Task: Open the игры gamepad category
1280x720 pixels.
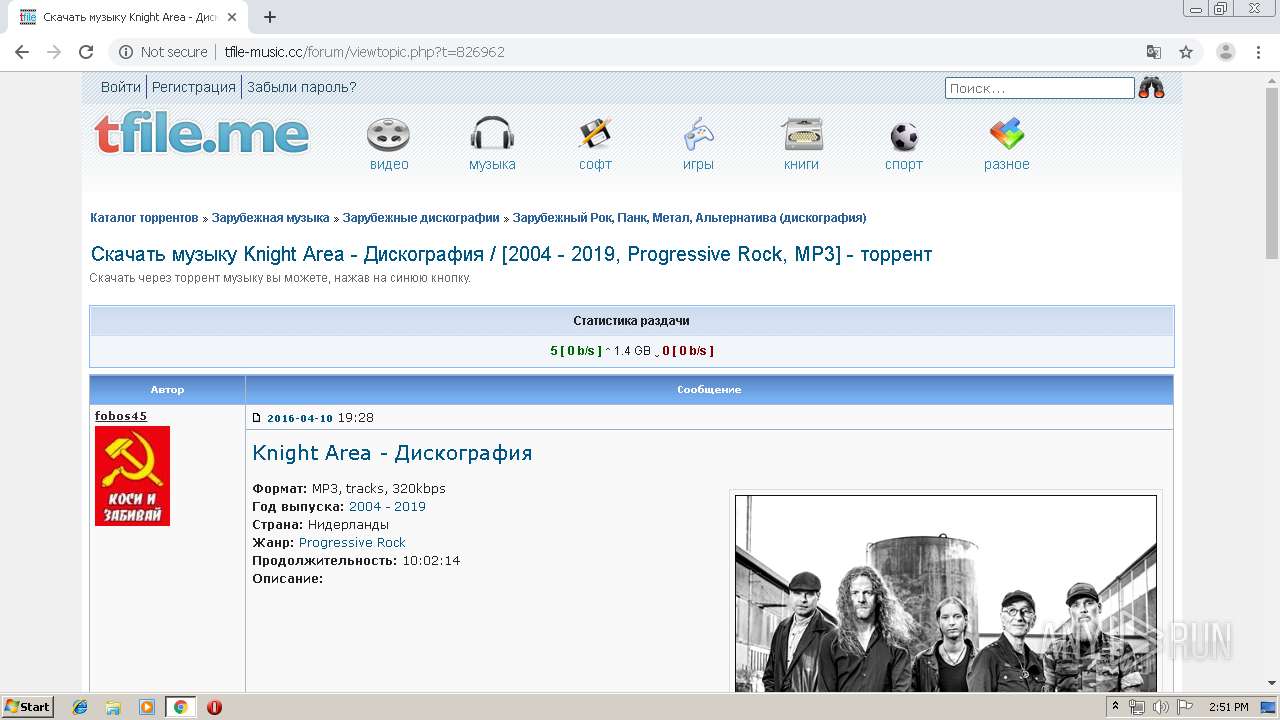Action: click(698, 135)
